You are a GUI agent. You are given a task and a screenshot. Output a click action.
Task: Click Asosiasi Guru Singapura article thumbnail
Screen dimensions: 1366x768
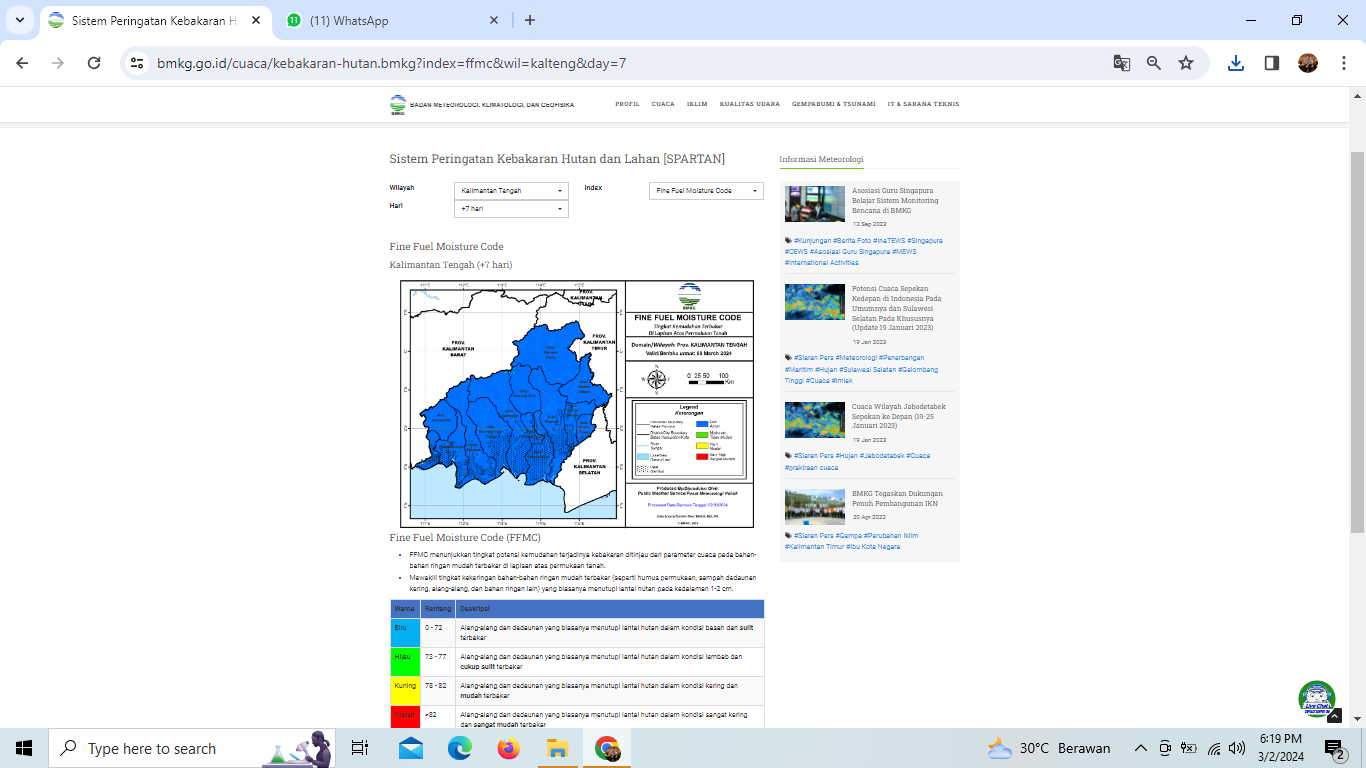pyautogui.click(x=815, y=204)
